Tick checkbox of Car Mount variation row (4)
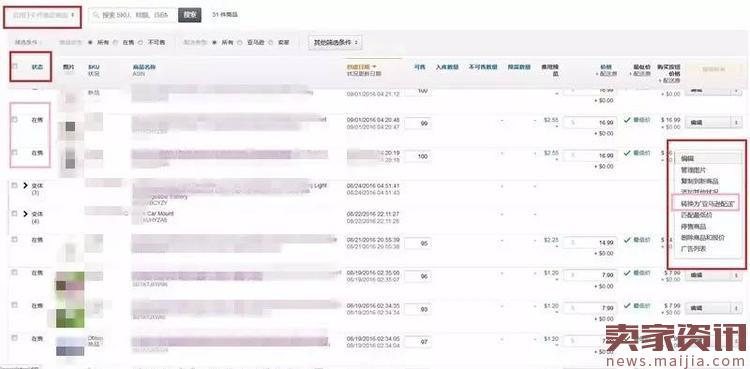750x369 pixels. pos(14,214)
